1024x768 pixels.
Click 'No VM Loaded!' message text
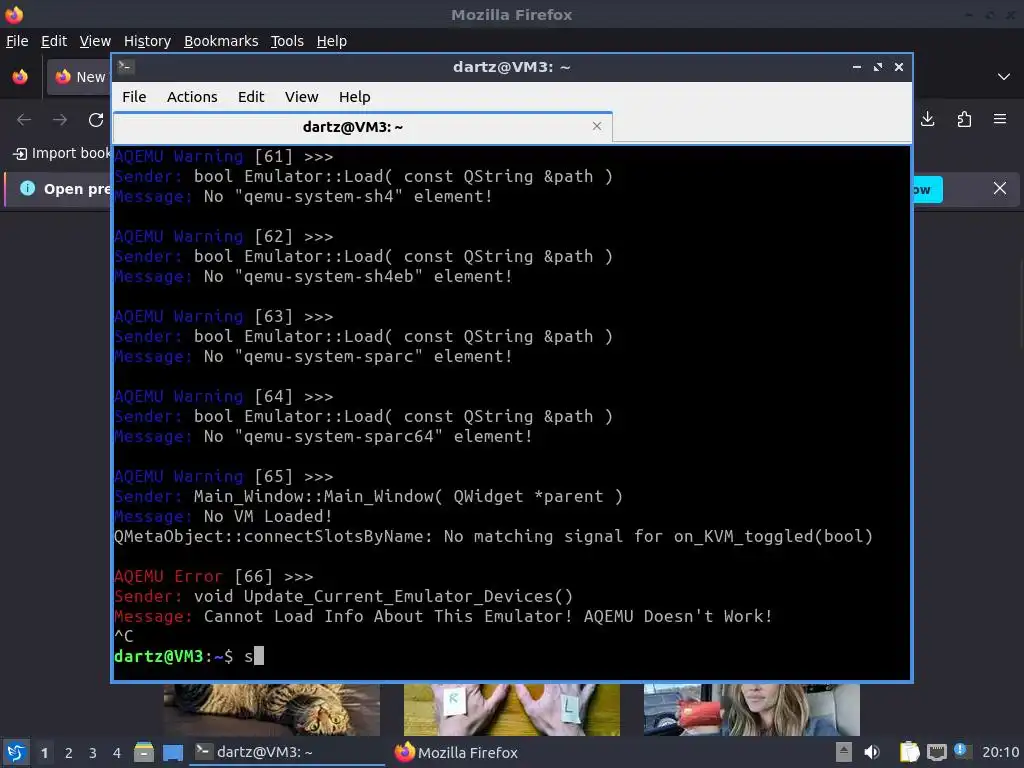(x=268, y=517)
